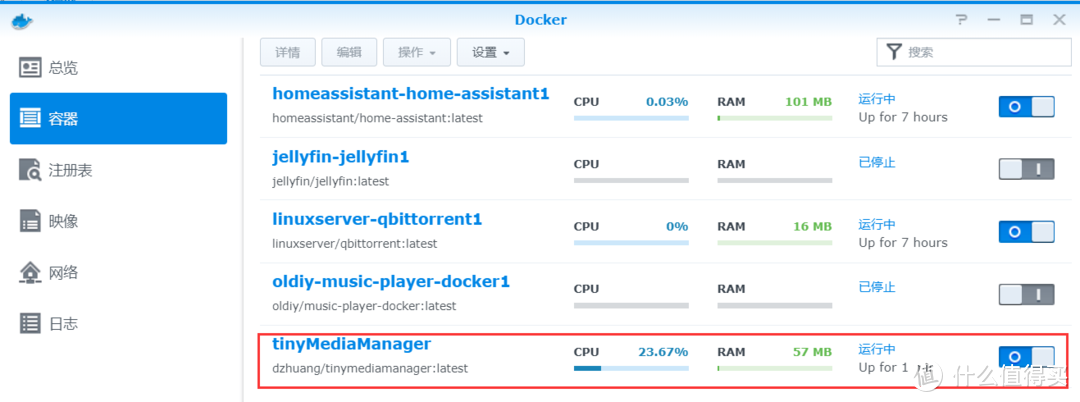This screenshot has height=402, width=1080.
Task: Click 已停止 status of oldiy-music-player container
Action: click(x=877, y=286)
